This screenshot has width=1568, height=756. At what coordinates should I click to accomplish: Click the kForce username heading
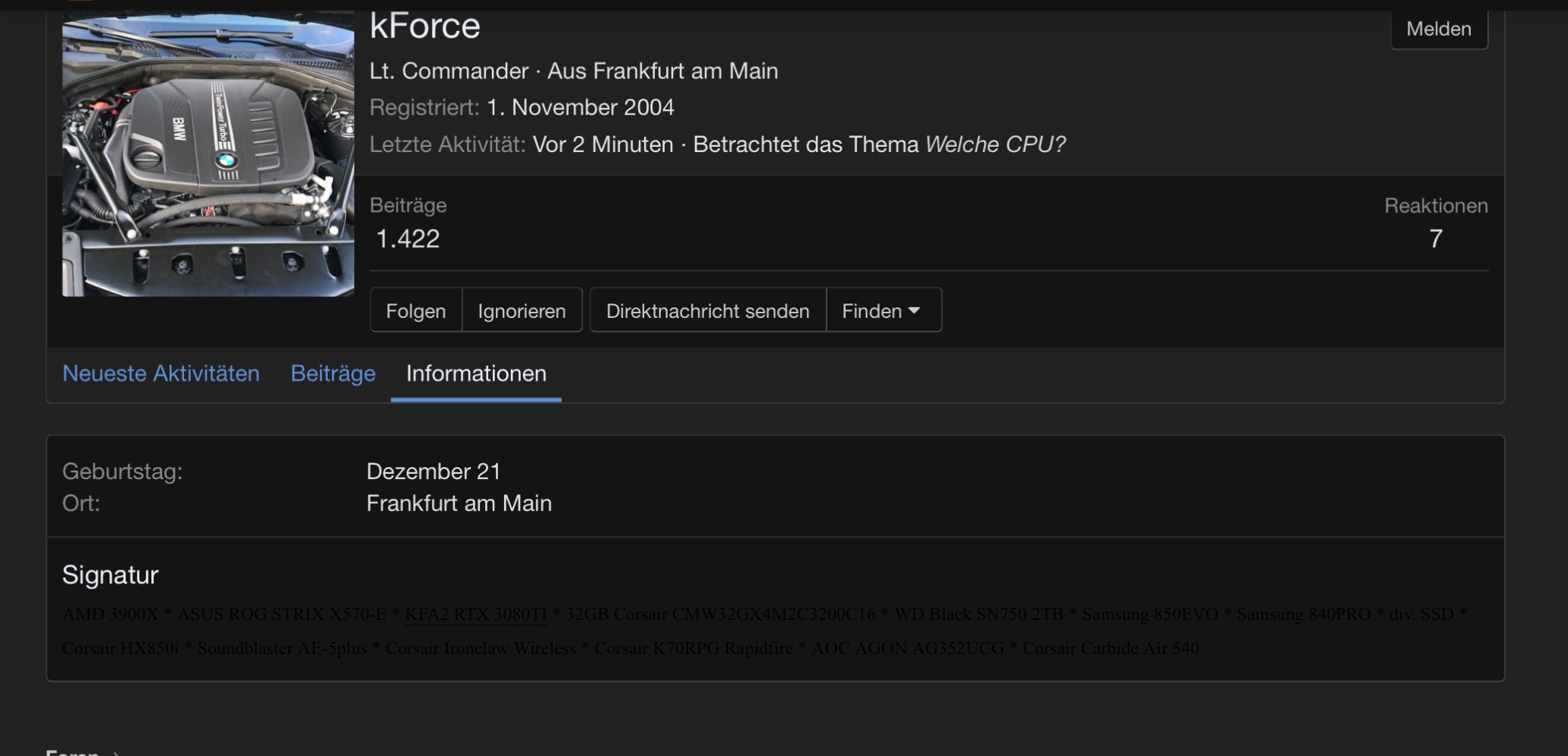(424, 26)
